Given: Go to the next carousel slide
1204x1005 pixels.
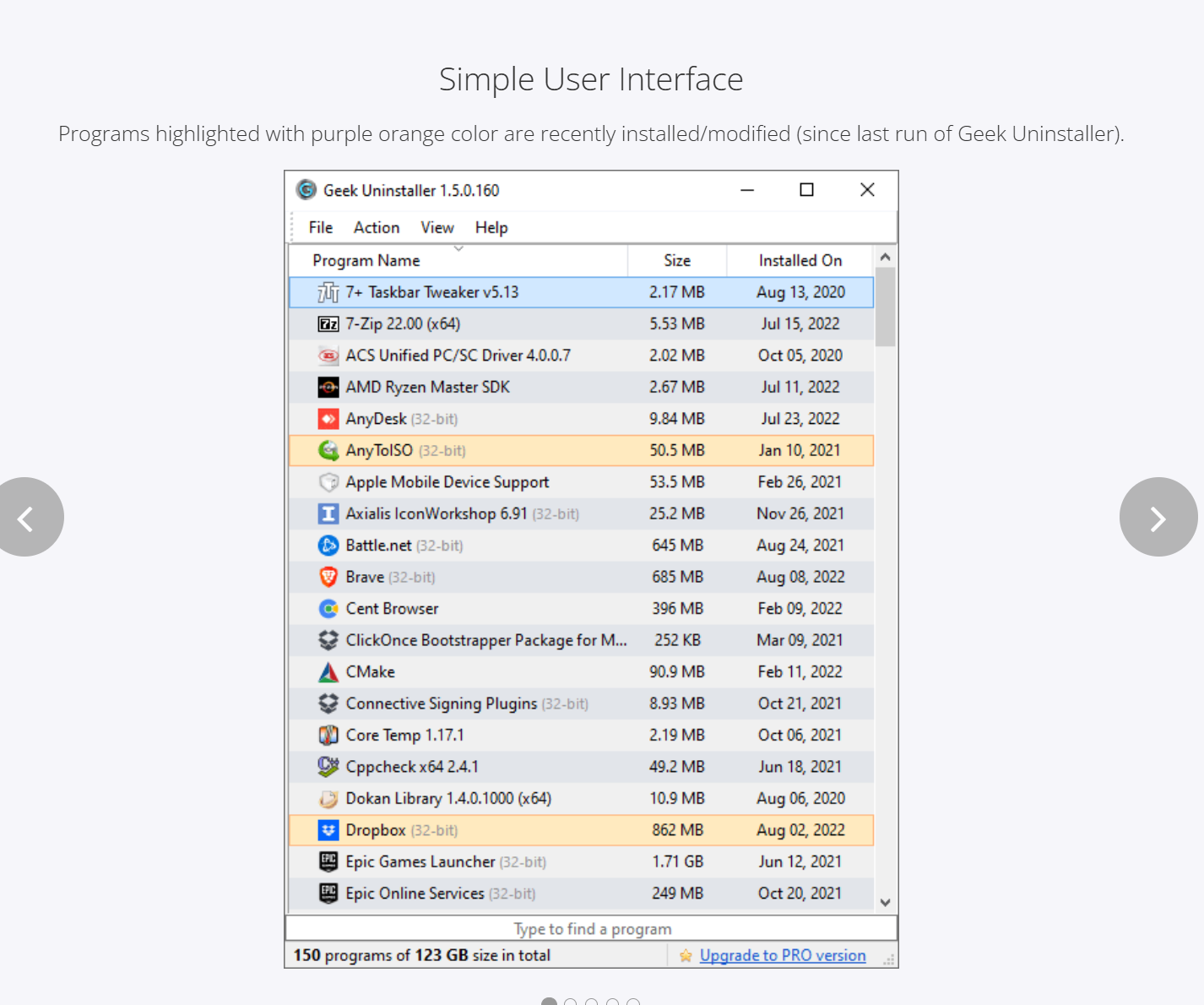Looking at the screenshot, I should coord(1158,517).
